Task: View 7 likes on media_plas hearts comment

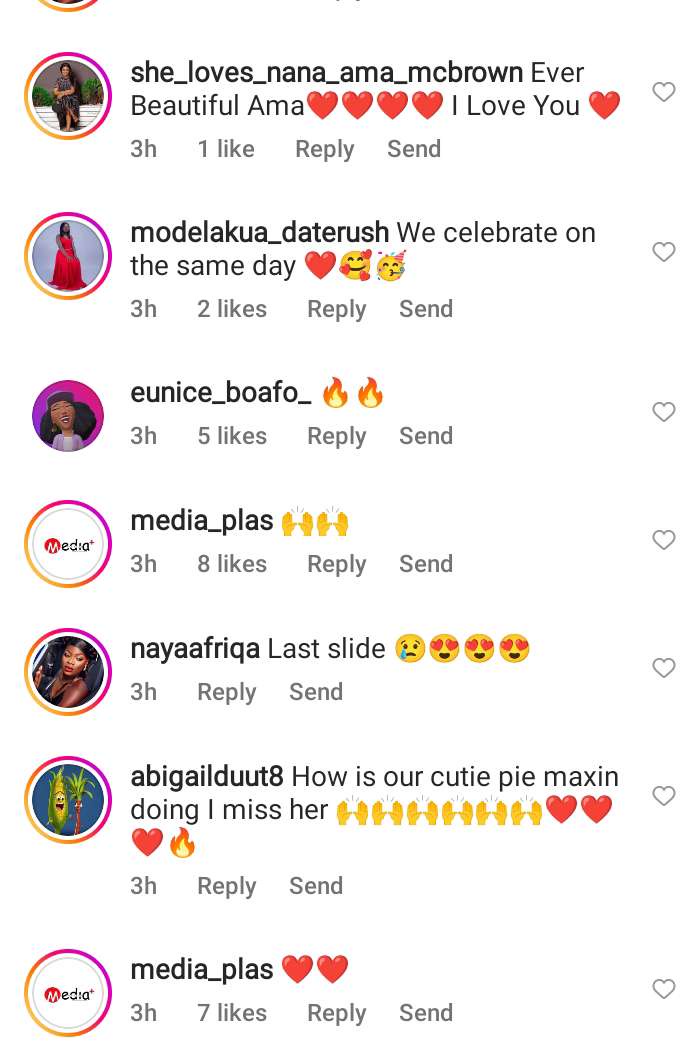Action: coord(232,1014)
